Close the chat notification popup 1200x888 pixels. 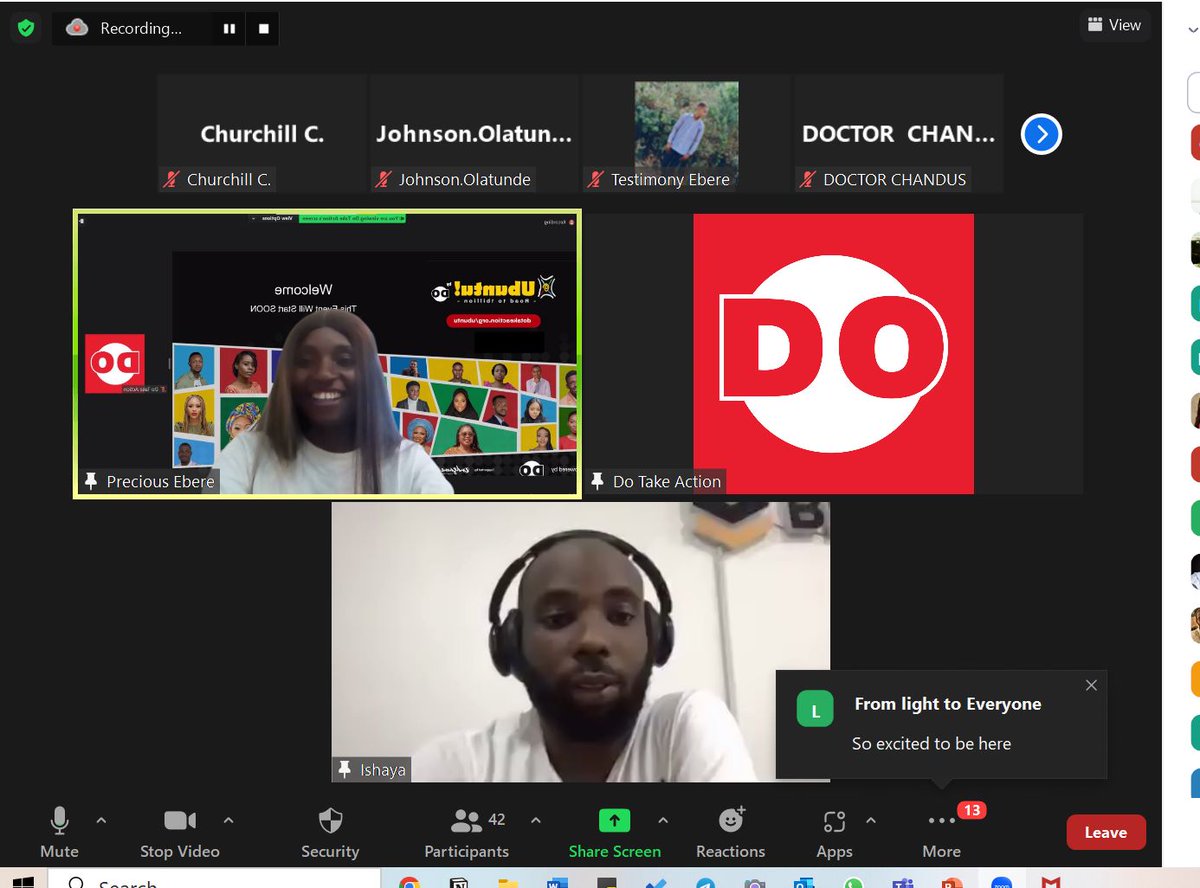(1091, 685)
